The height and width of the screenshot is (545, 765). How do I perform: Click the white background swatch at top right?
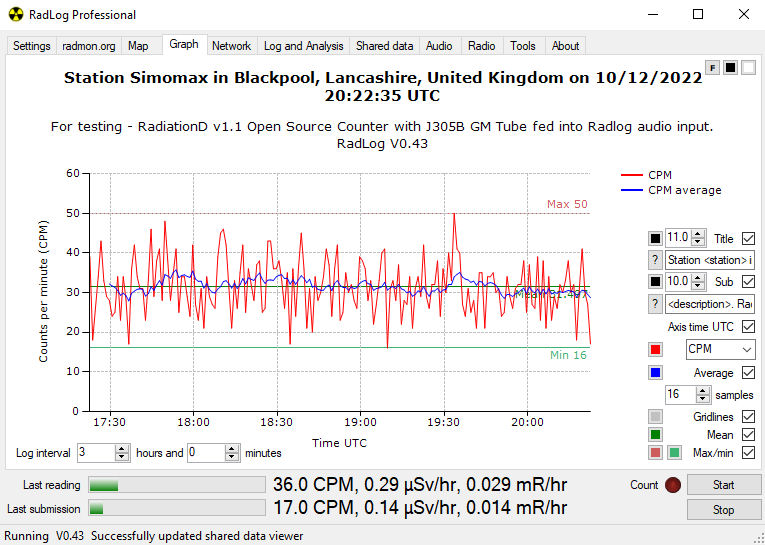(x=748, y=67)
